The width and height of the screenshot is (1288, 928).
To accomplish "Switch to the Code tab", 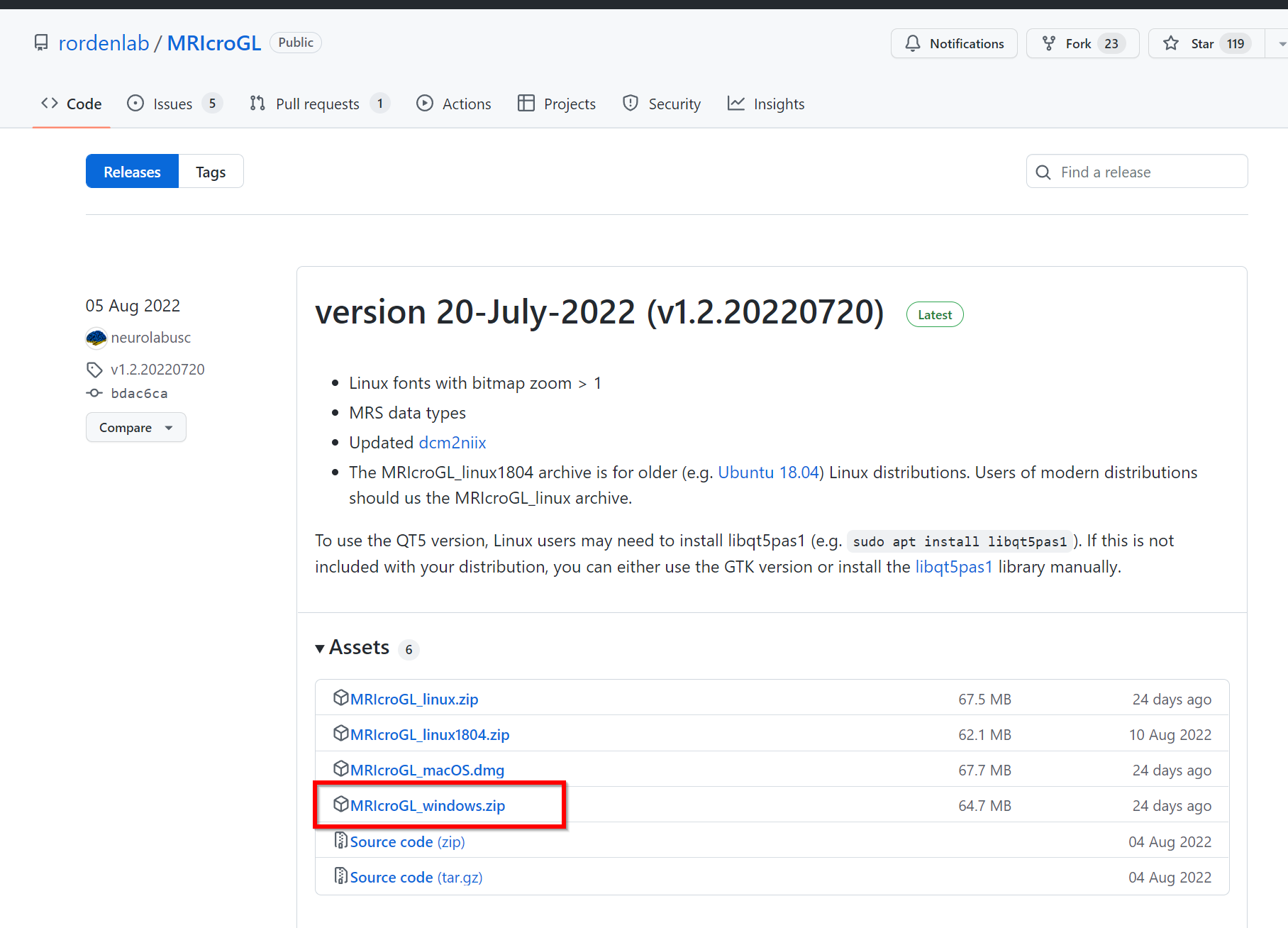I will [71, 104].
